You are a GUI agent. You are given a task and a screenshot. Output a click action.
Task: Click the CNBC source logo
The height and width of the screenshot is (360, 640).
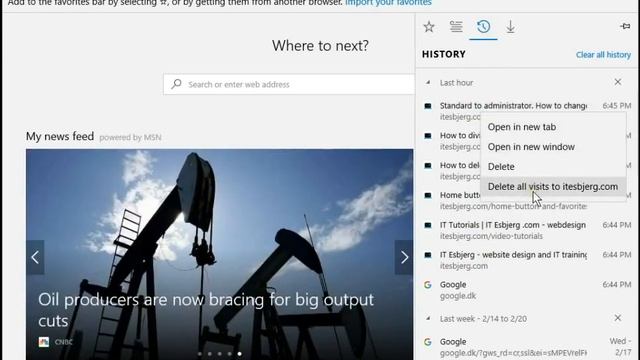[x=44, y=342]
